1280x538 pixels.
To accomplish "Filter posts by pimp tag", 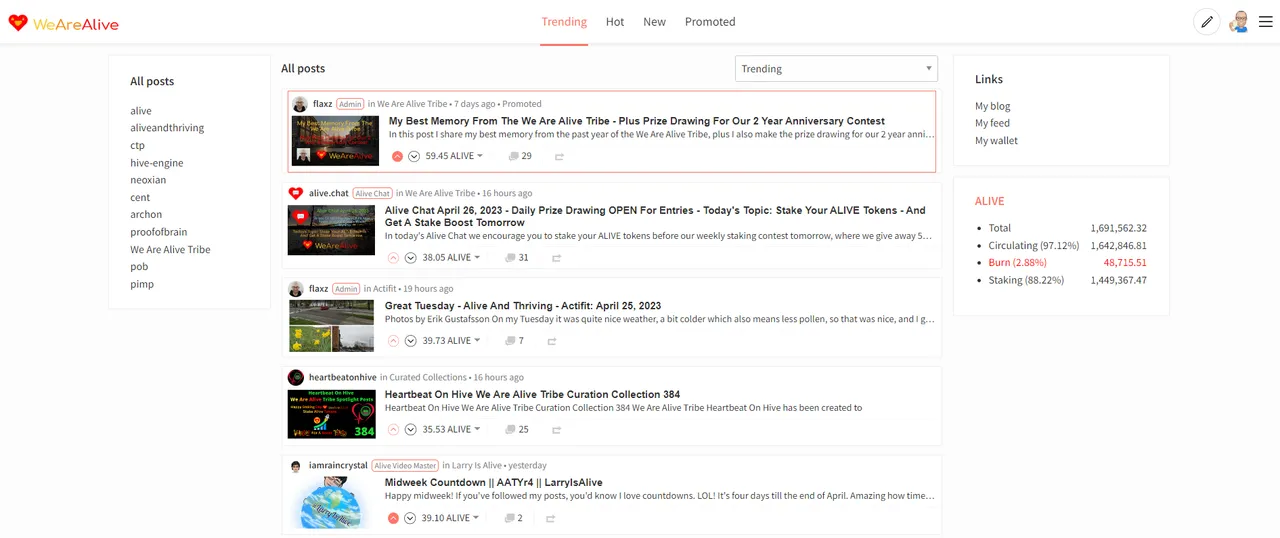I will [142, 285].
